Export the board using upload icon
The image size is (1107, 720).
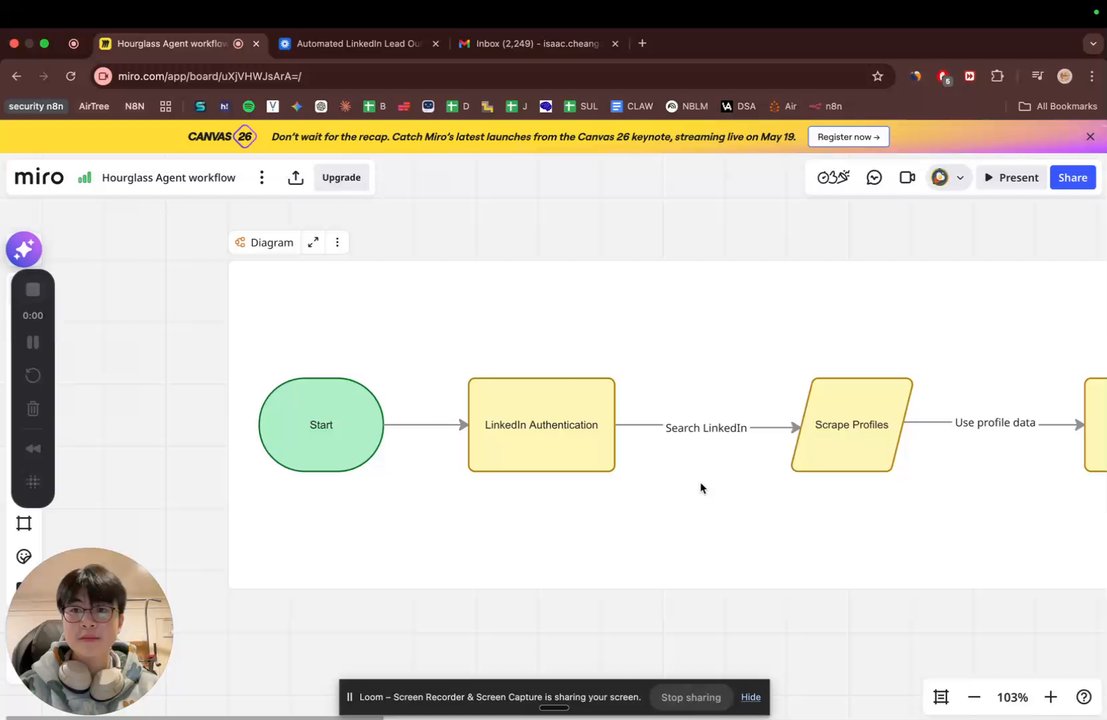click(296, 177)
